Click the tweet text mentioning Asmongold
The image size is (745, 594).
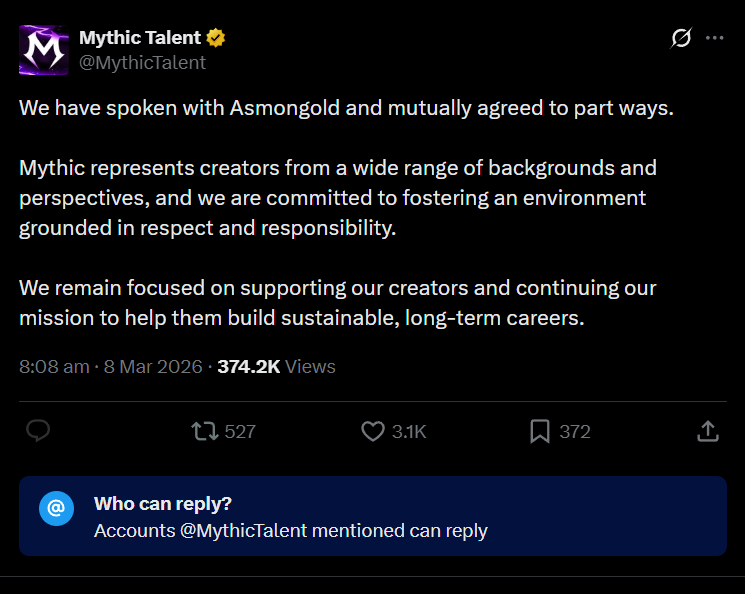pyautogui.click(x=346, y=108)
